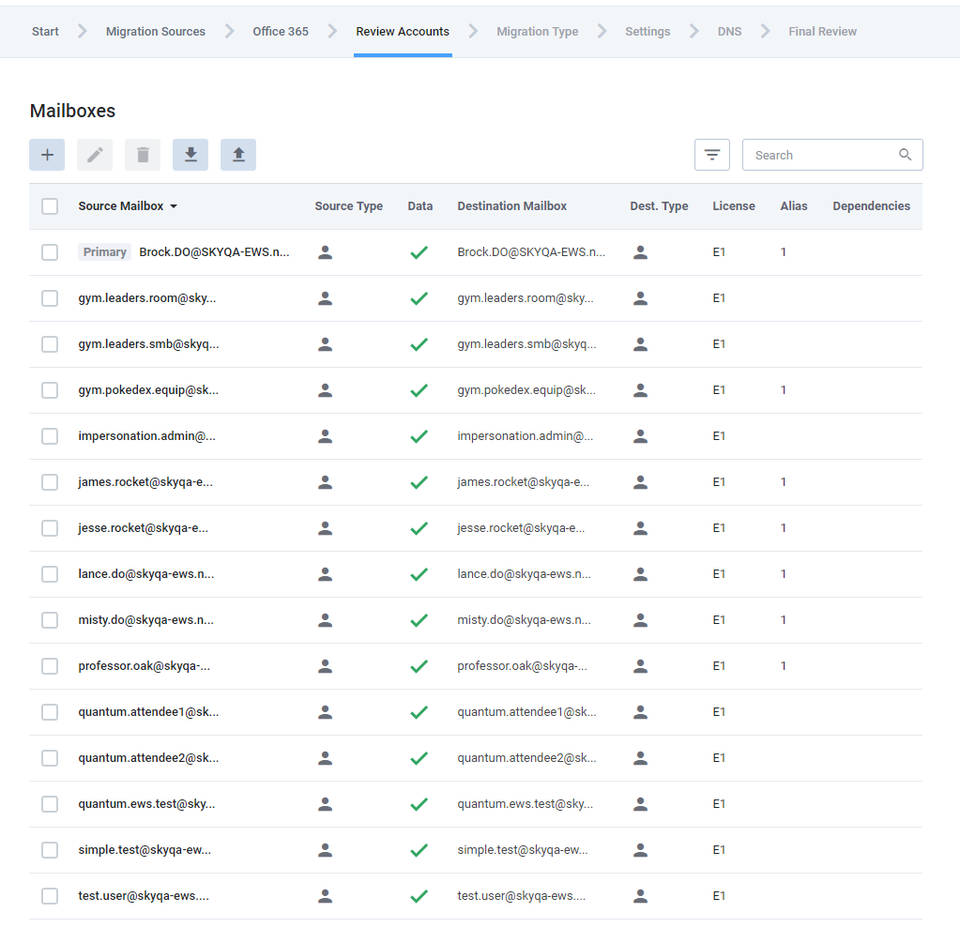
Task: Jump to the Final Review step
Action: (822, 31)
